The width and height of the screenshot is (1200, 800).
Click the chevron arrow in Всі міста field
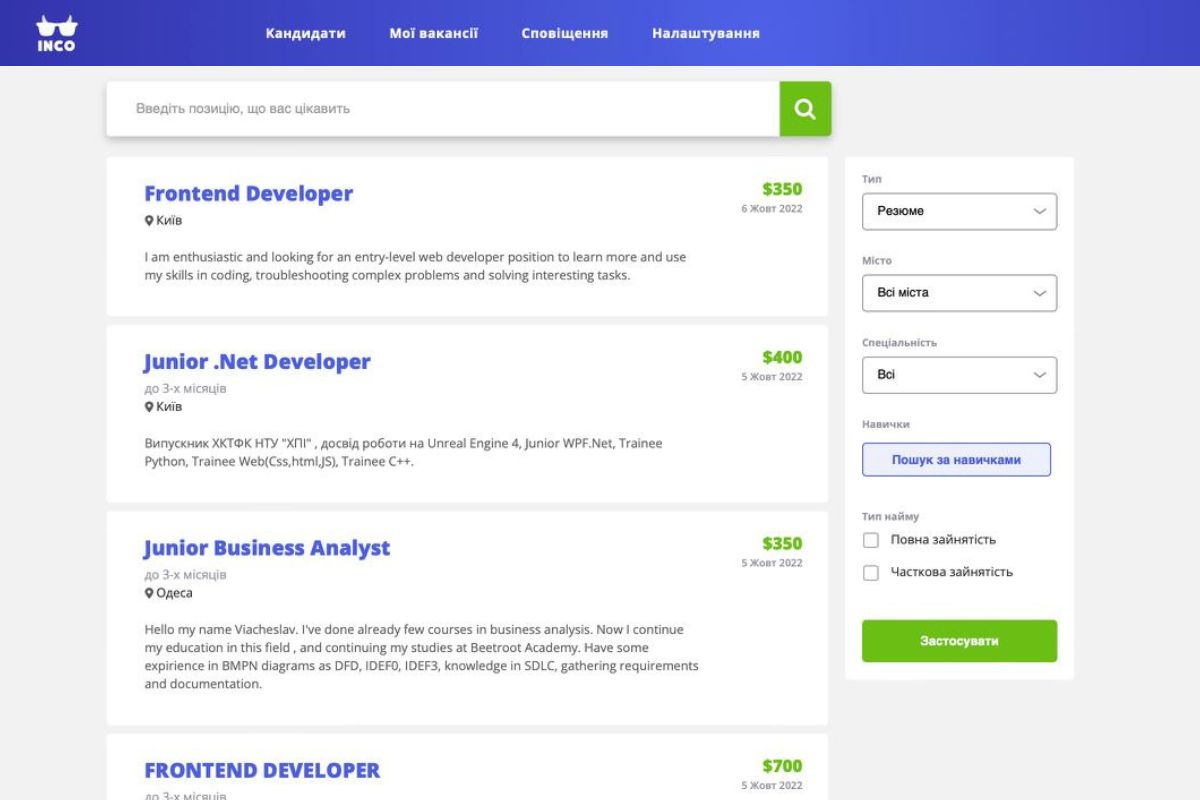click(x=1039, y=293)
